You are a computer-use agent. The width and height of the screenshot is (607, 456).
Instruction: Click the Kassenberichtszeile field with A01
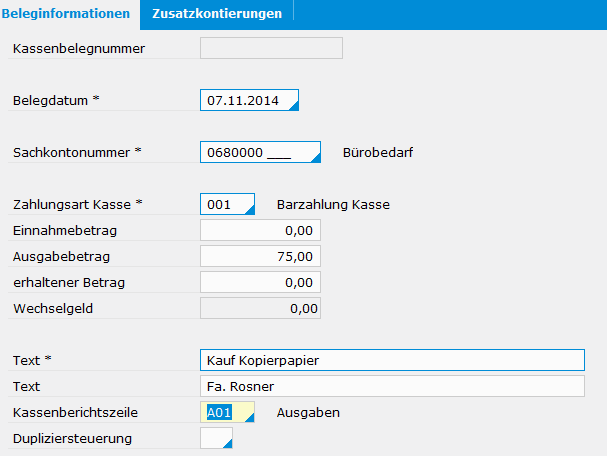click(x=227, y=412)
